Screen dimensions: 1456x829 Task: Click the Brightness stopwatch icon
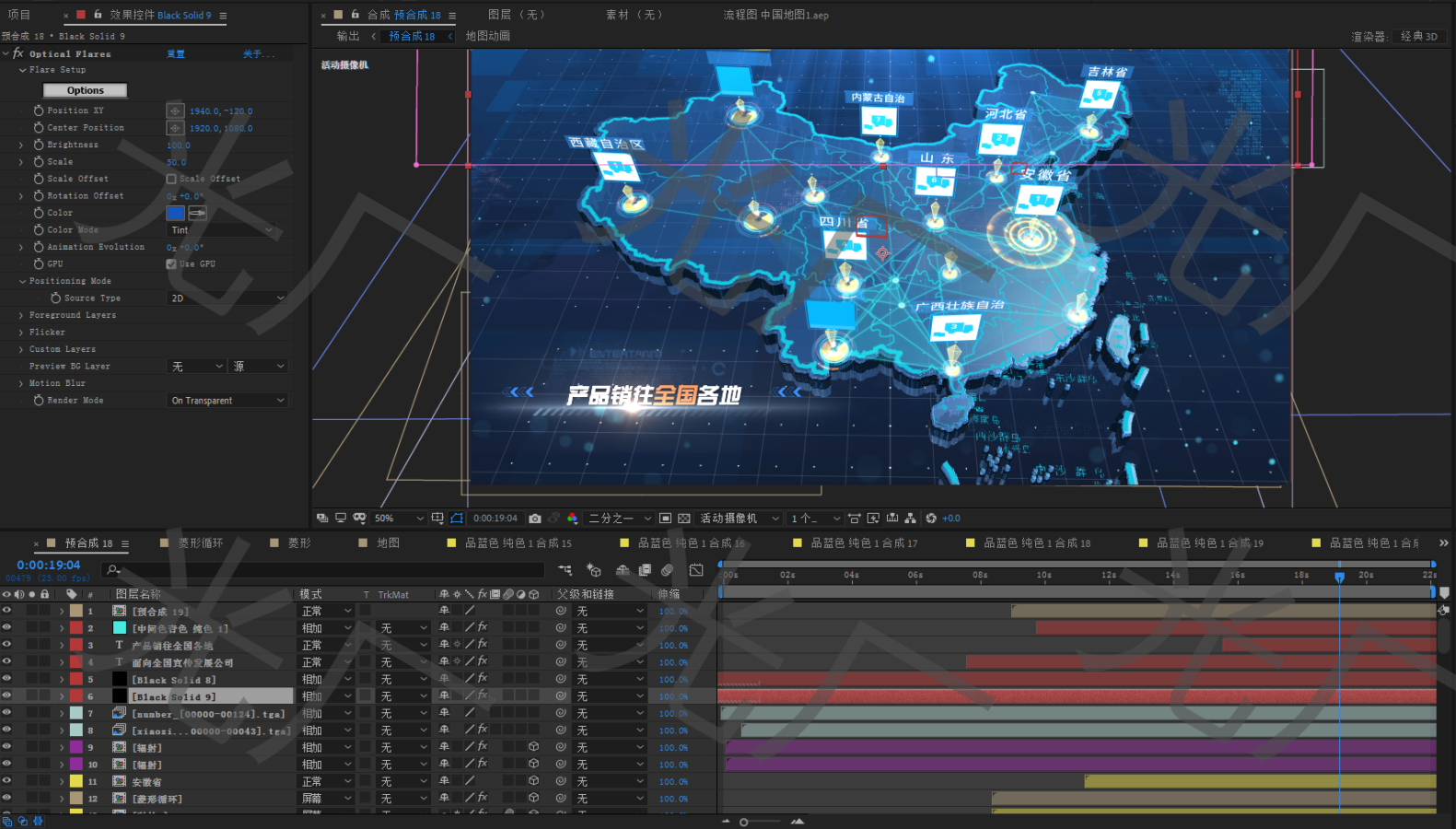coord(39,145)
